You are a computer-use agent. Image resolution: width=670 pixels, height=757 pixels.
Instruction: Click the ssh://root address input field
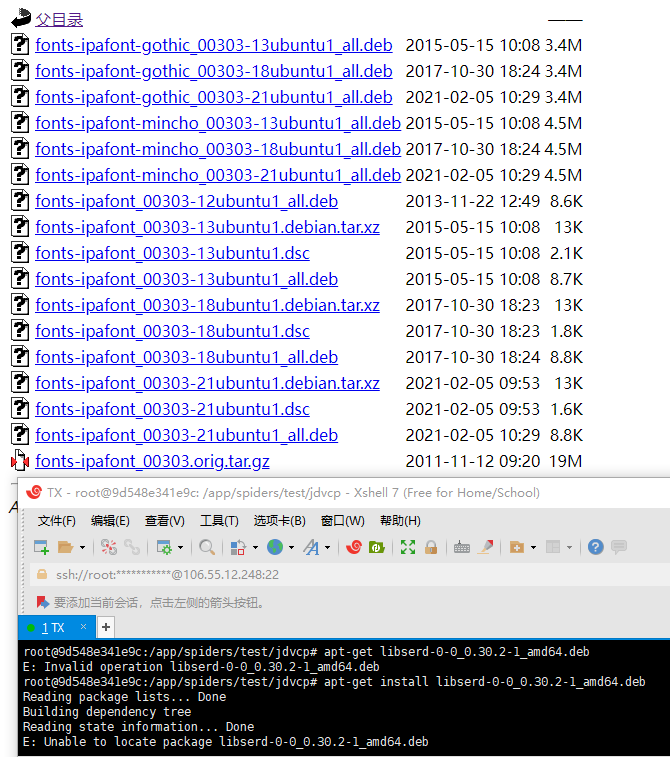click(348, 575)
